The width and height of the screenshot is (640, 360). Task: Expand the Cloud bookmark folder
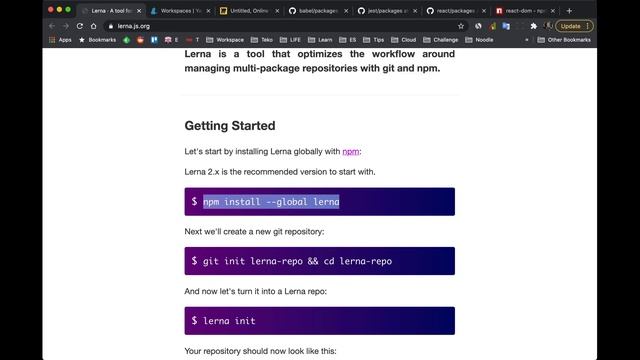[404, 40]
